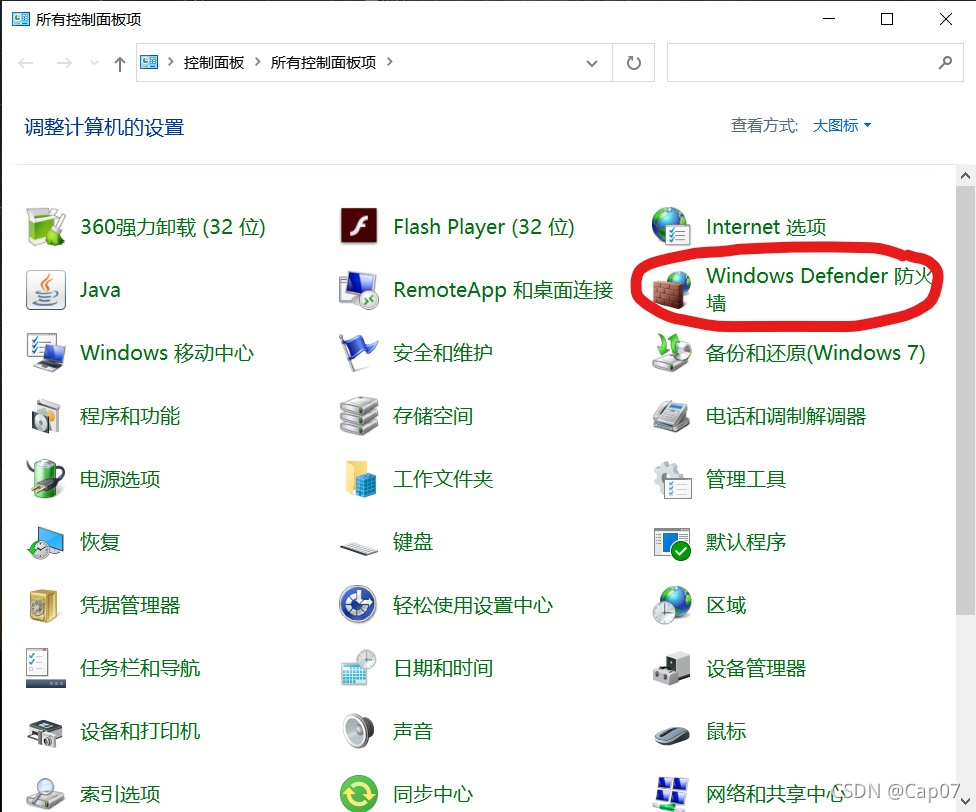Click the 键盘 keyboard icon
The image size is (976, 812).
pyautogui.click(x=359, y=547)
